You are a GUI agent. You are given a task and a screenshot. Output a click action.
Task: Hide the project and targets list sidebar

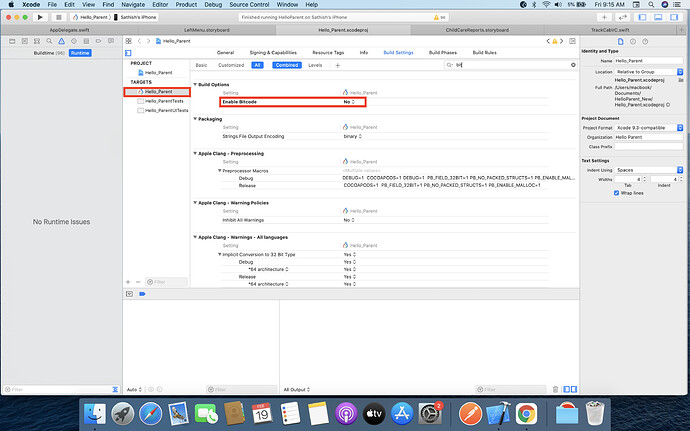click(x=128, y=53)
